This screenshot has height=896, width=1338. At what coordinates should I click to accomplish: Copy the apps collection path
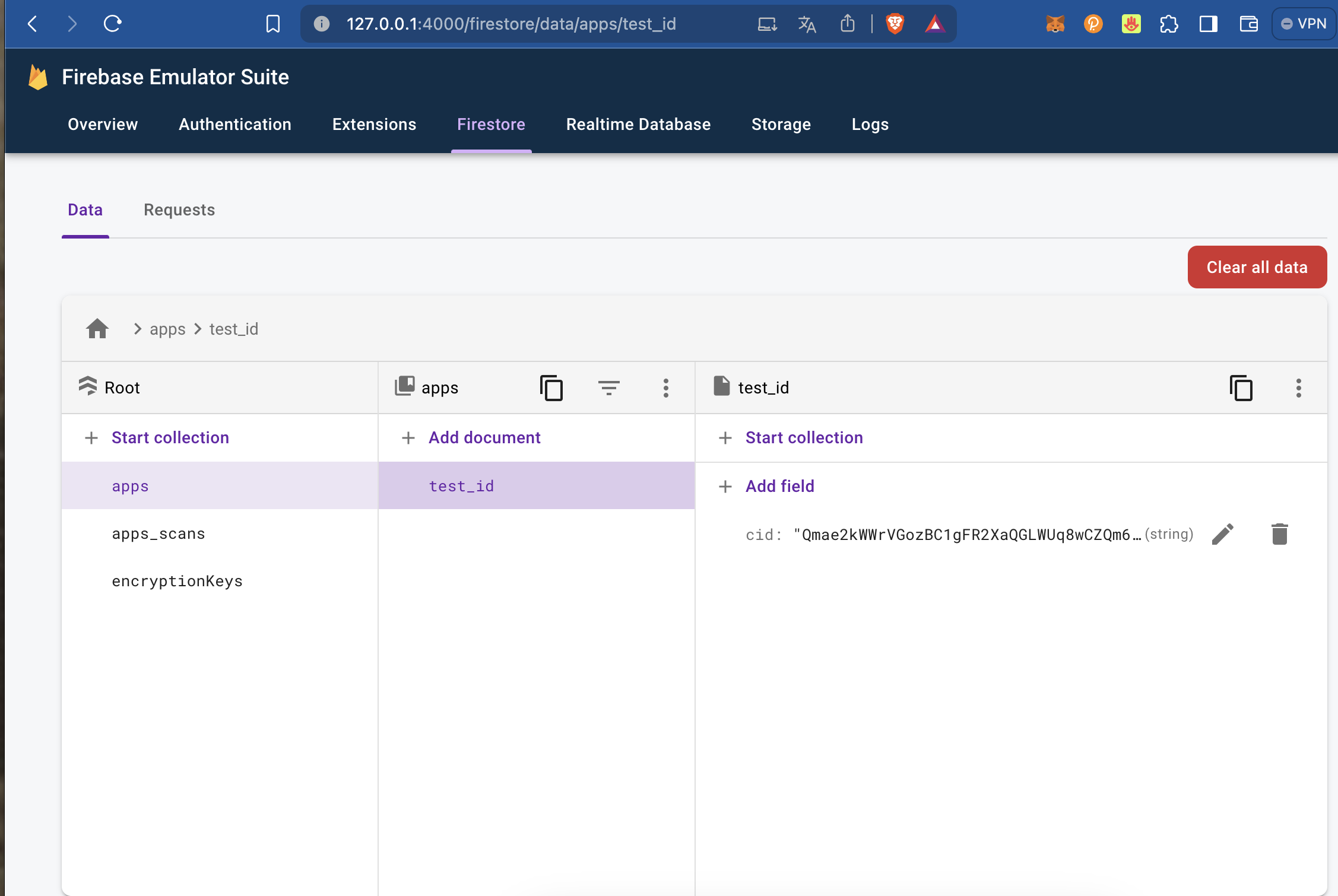tap(551, 388)
